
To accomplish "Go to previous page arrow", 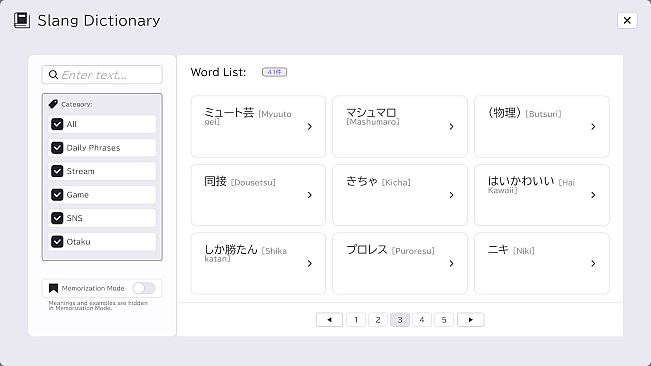I will click(x=329, y=320).
